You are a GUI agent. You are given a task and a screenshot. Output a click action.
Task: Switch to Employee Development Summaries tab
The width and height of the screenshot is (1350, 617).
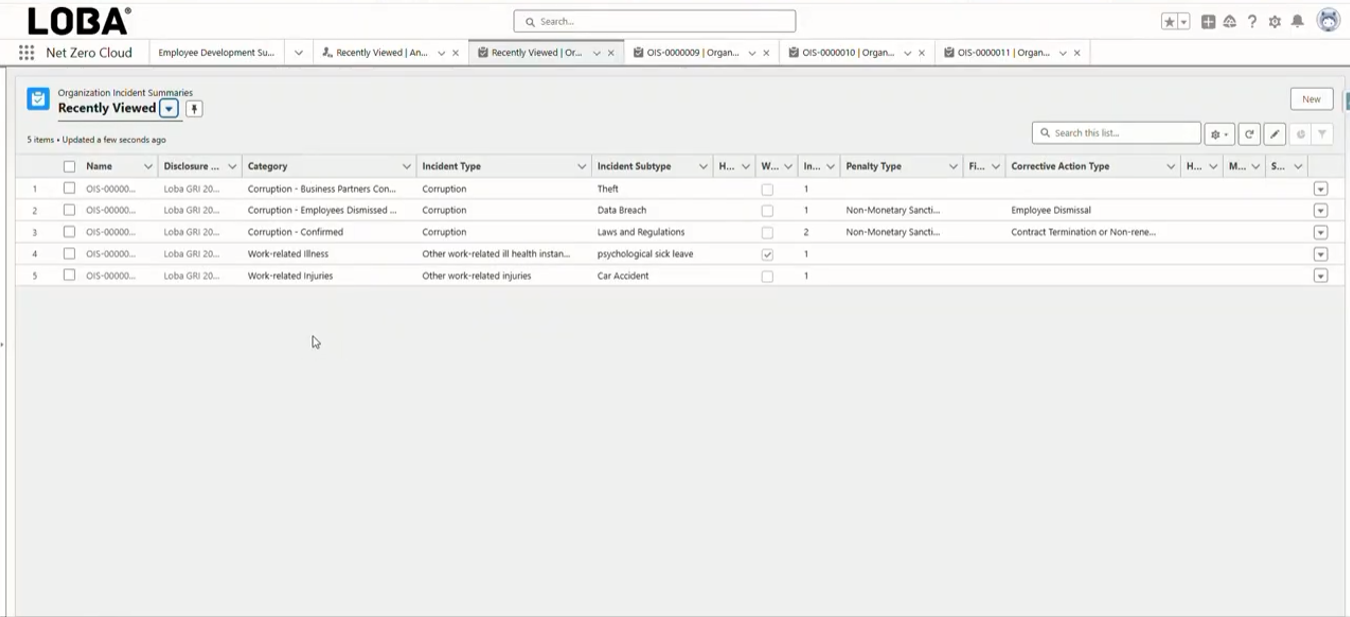[216, 53]
